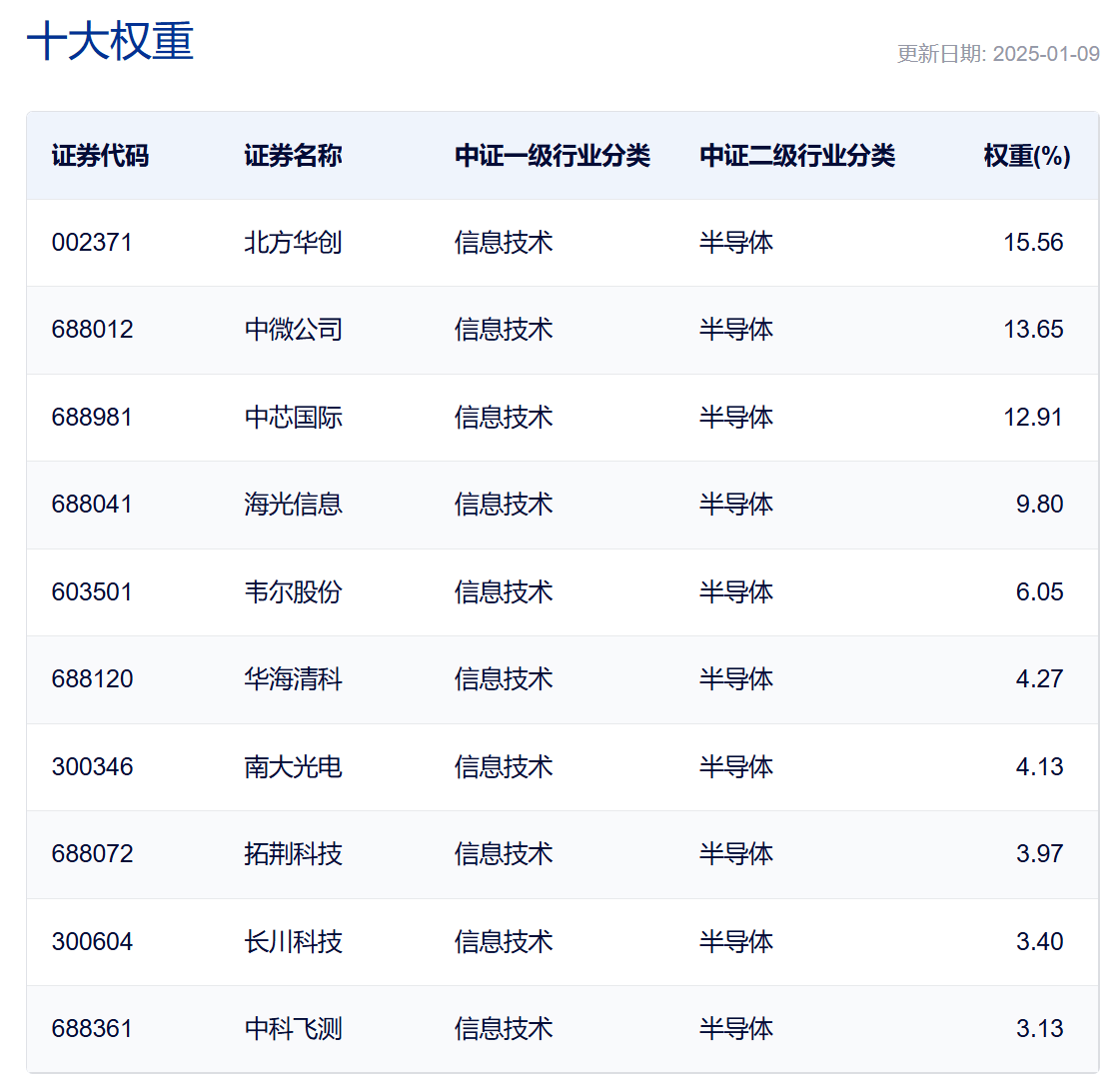Click the 韦尔股份 security name
Screen dimensions: 1120x1085
point(293,592)
